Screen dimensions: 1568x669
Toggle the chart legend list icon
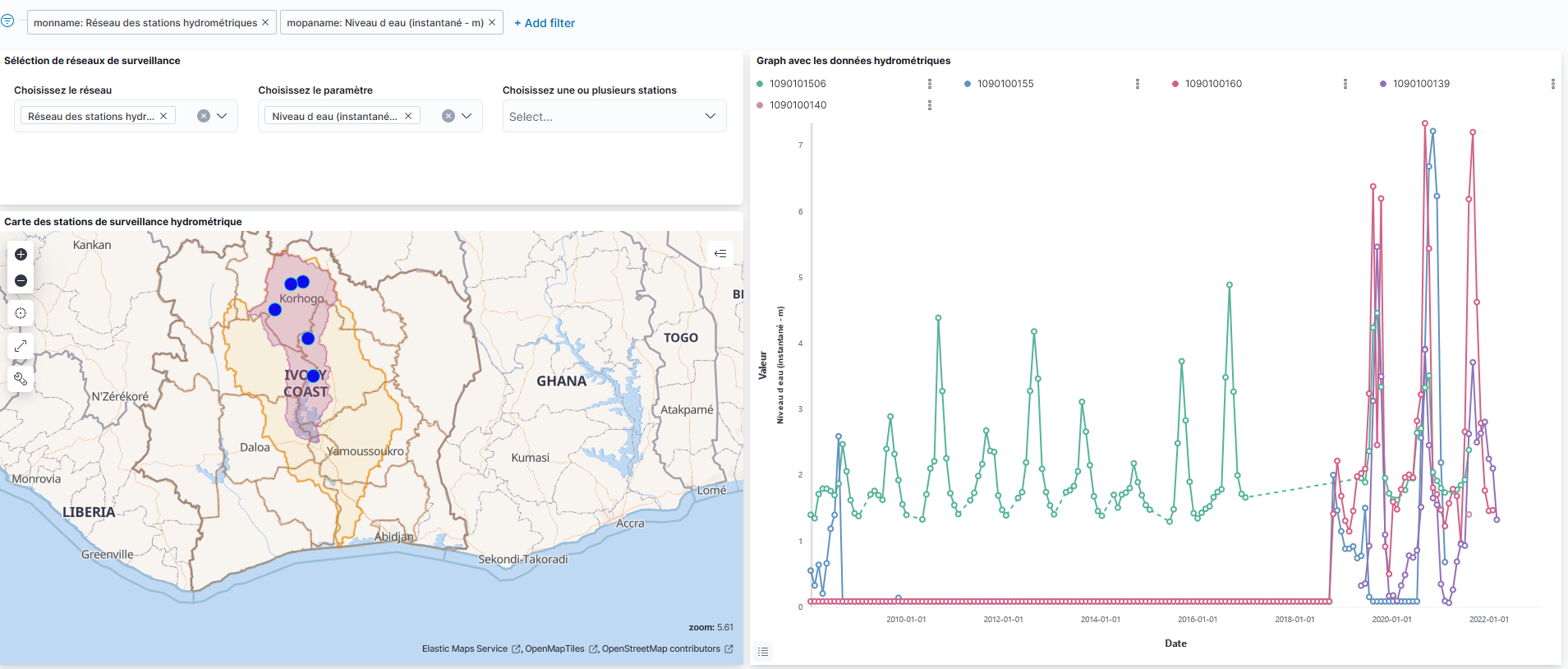[x=763, y=652]
